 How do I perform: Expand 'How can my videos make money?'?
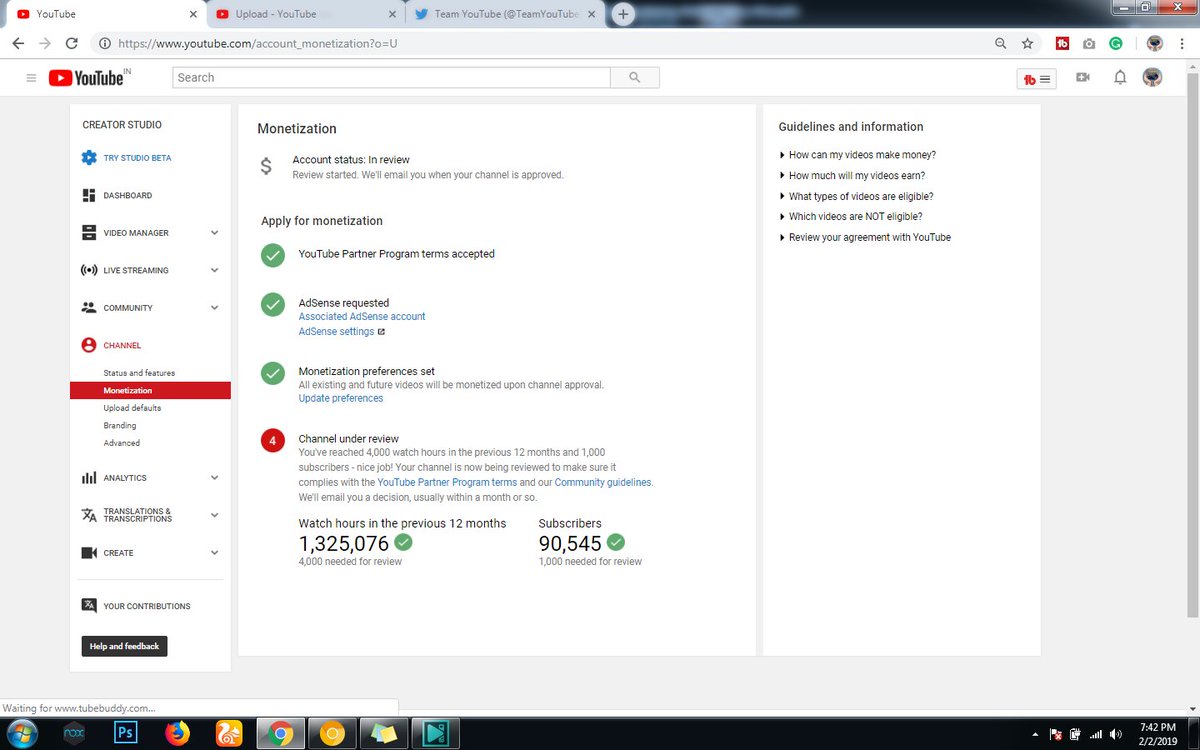pos(857,155)
